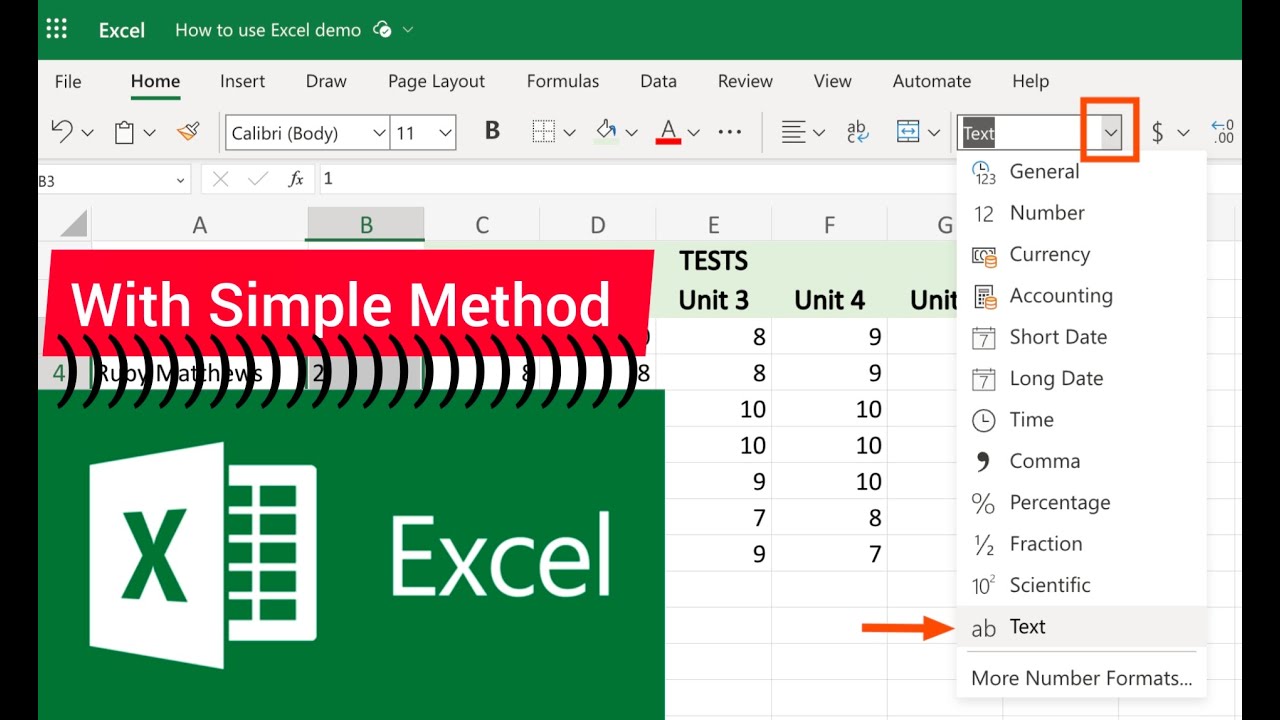The image size is (1280, 720).
Task: Expand the borders options chevron
Action: tap(569, 132)
